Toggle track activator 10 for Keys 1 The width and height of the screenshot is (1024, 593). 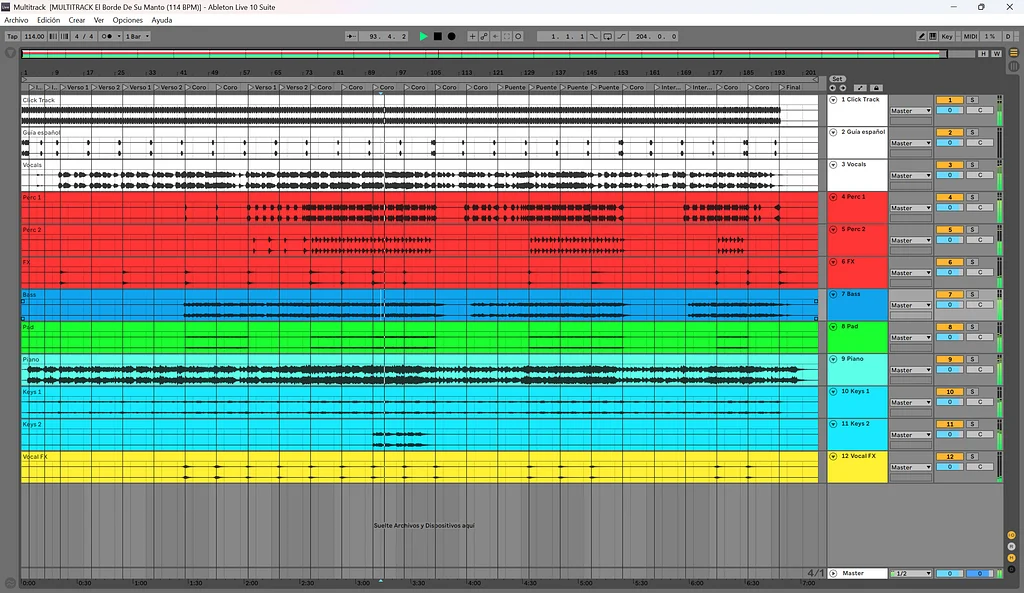pyautogui.click(x=950, y=392)
